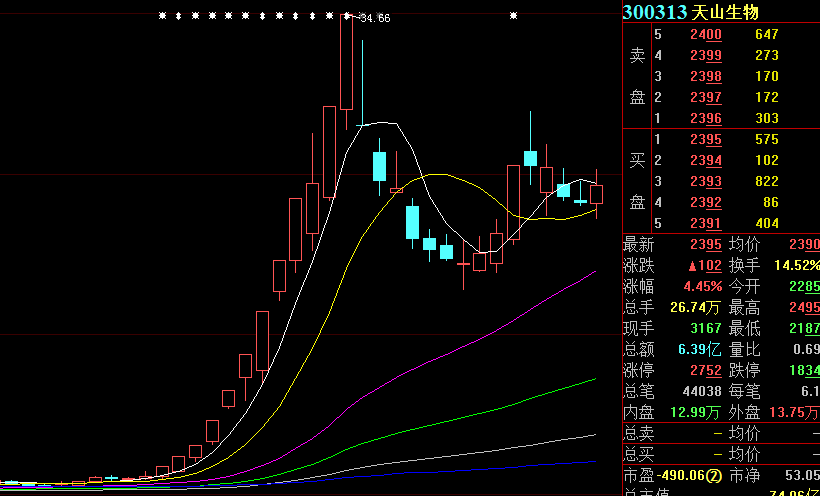Select sell level 1 price 2396
The image size is (820, 496).
[x=706, y=118]
